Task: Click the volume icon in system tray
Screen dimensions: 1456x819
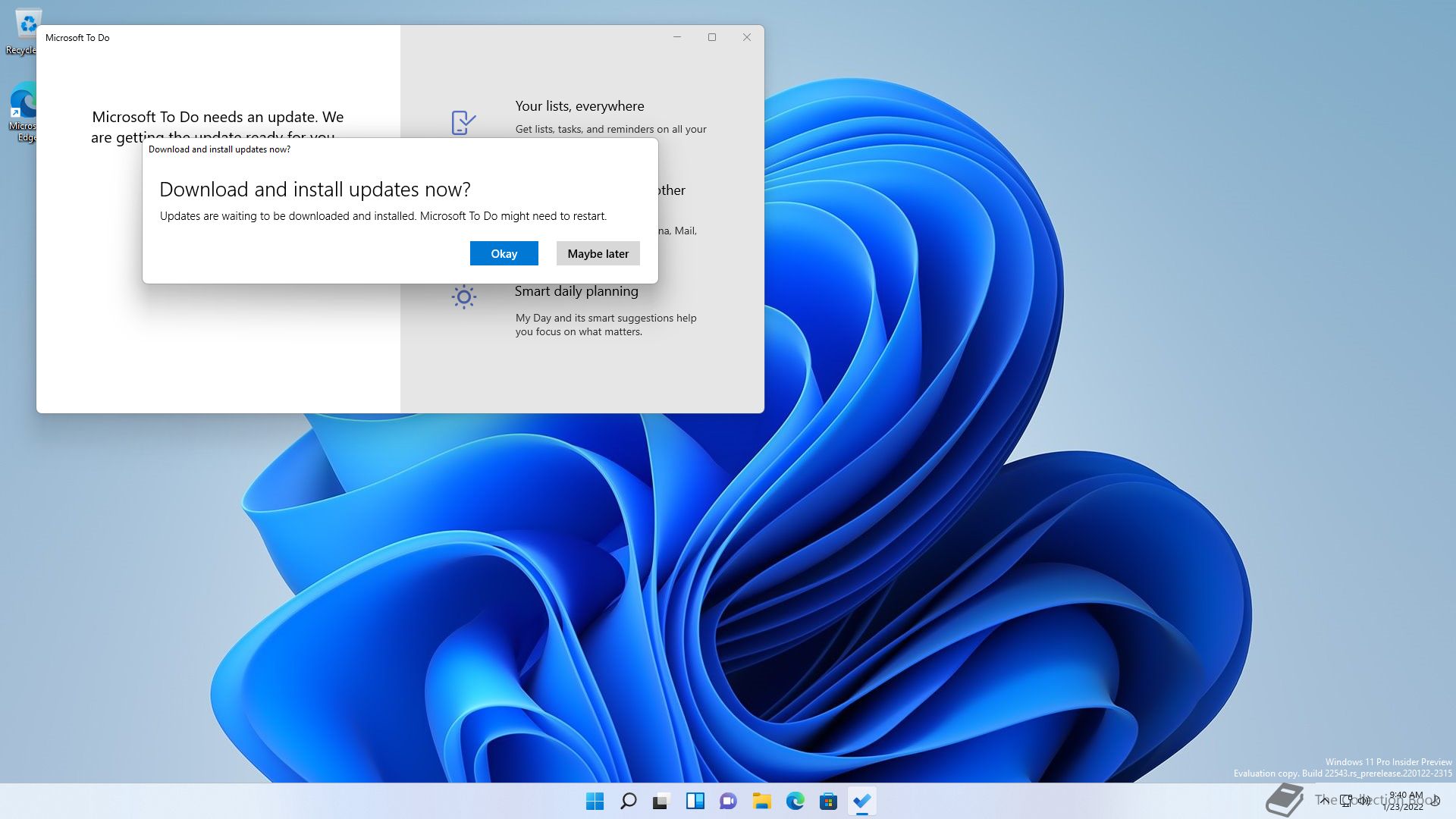Action: tap(1364, 800)
